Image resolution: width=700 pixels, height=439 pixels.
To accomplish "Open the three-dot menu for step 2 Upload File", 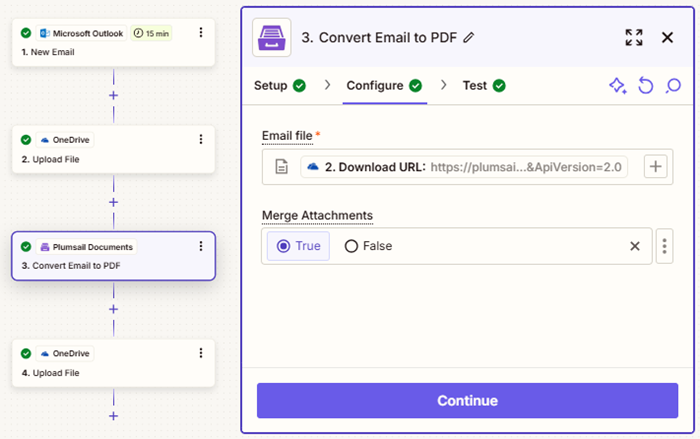I will click(201, 139).
